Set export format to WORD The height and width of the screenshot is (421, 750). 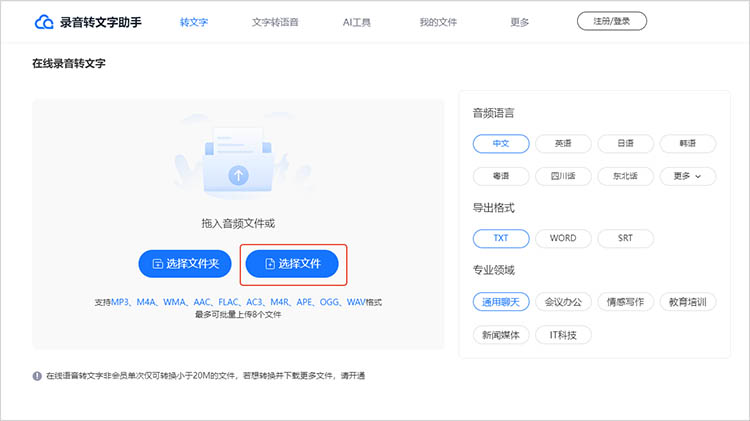(x=563, y=238)
